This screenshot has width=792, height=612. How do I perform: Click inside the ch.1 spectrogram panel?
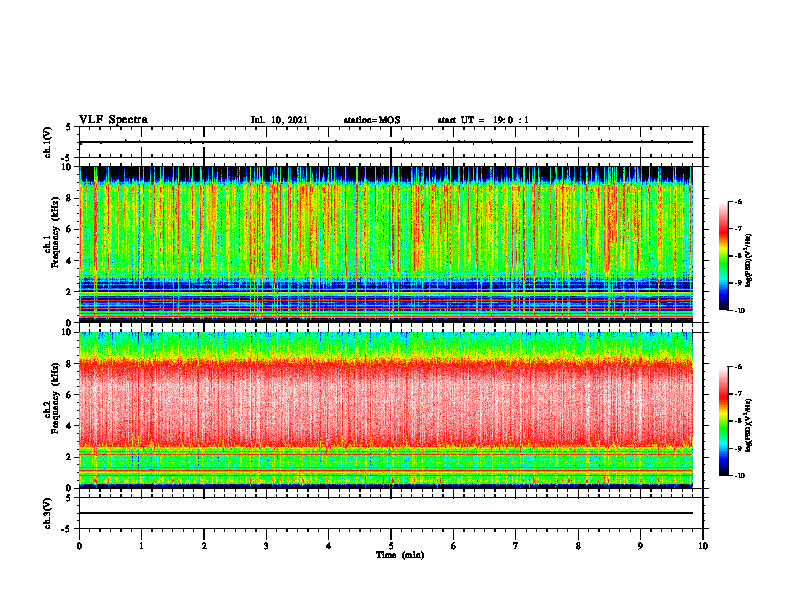pyautogui.click(x=386, y=244)
